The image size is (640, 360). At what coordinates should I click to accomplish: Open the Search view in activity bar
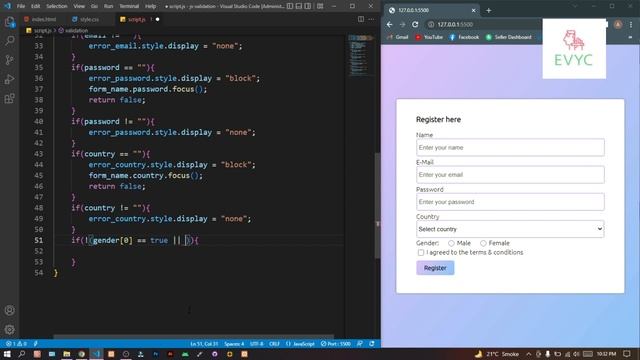point(9,40)
